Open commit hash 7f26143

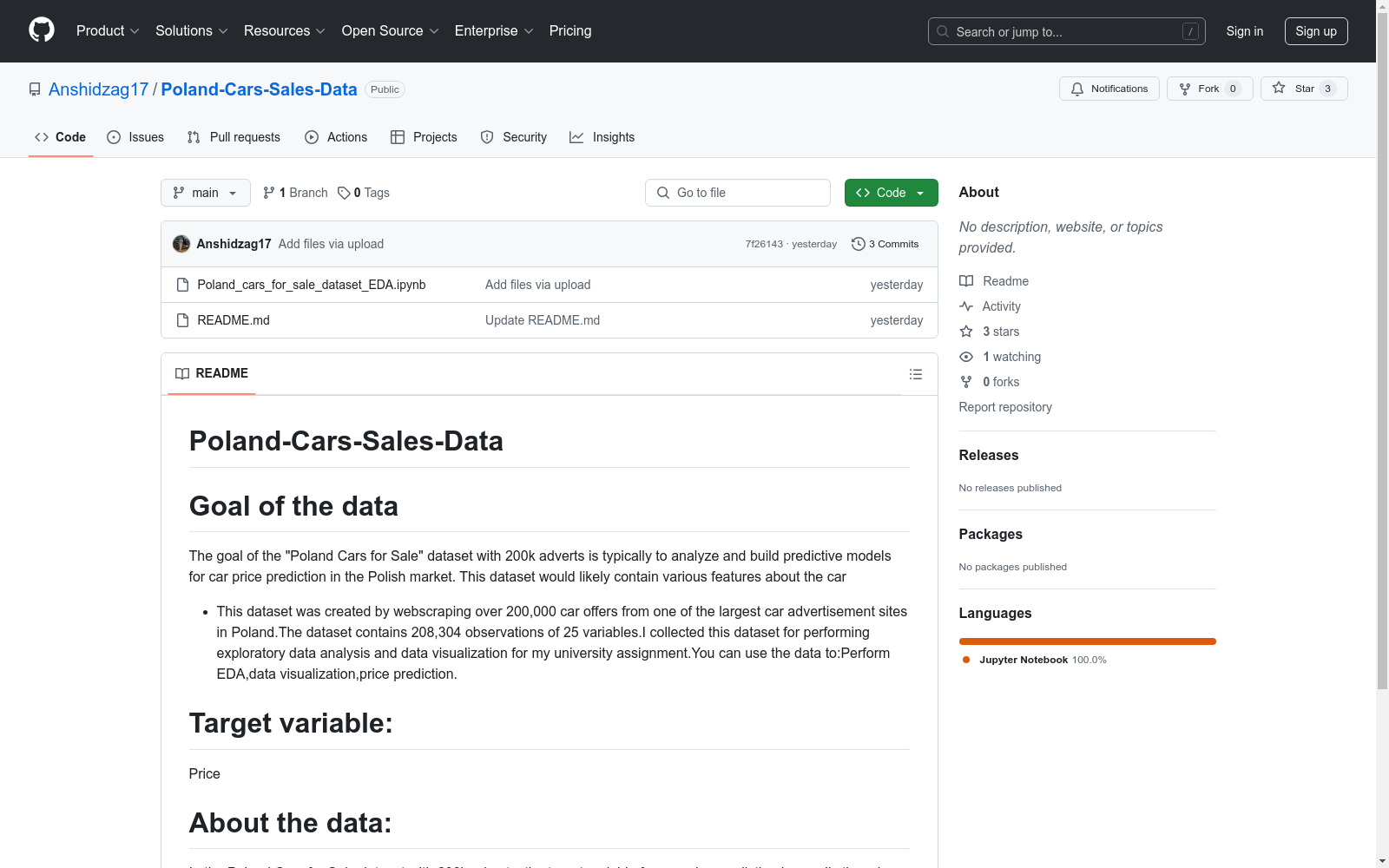[764, 244]
